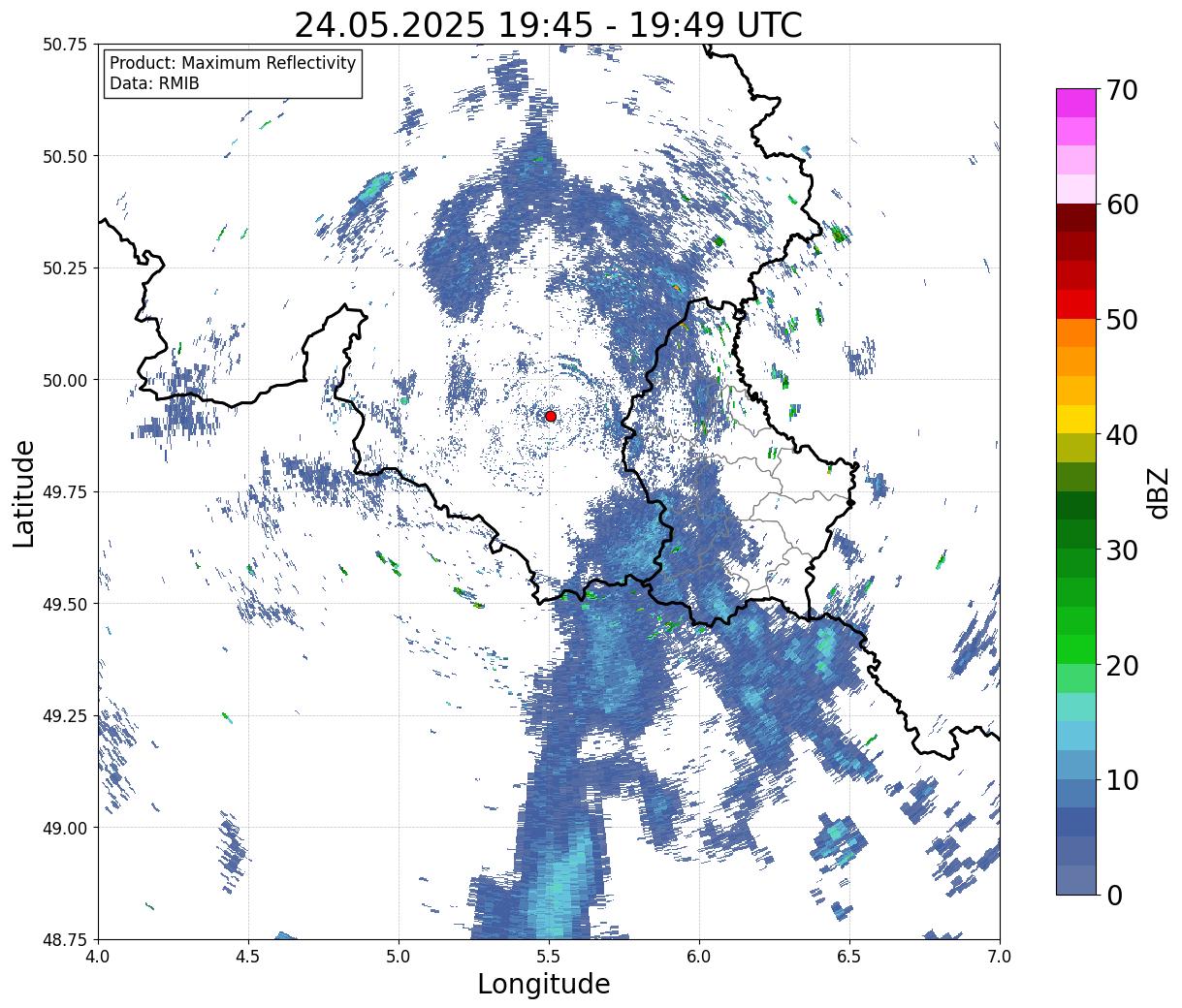Click the latitude tick label 50.00
The image size is (1182, 1008).
64,380
